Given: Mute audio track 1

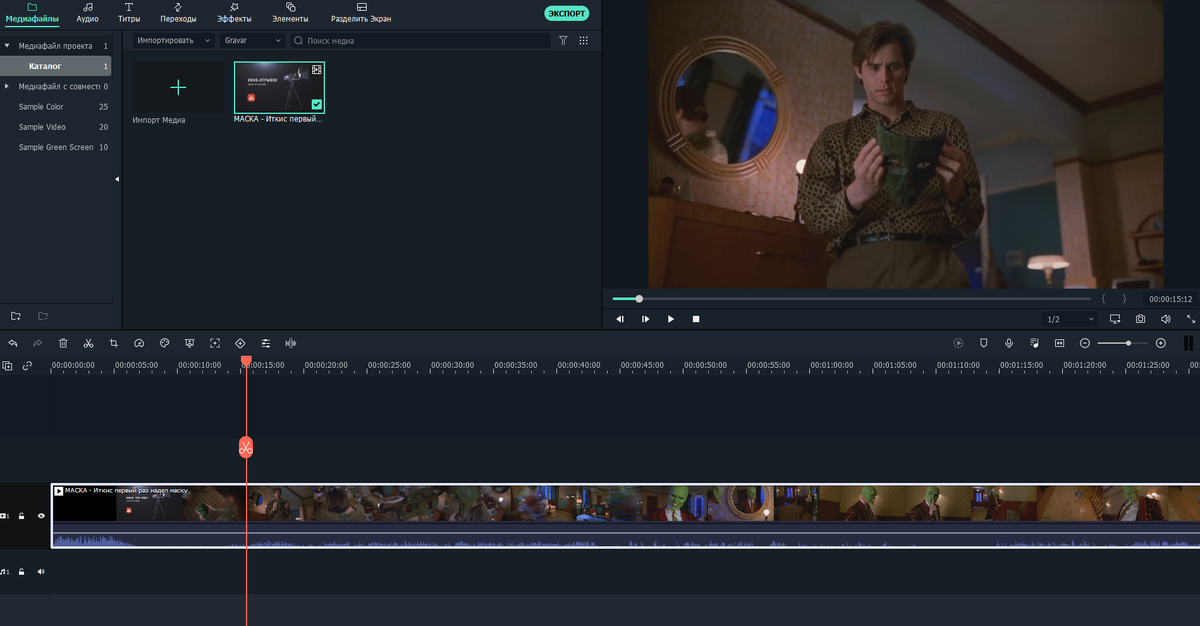Looking at the screenshot, I should click(41, 572).
